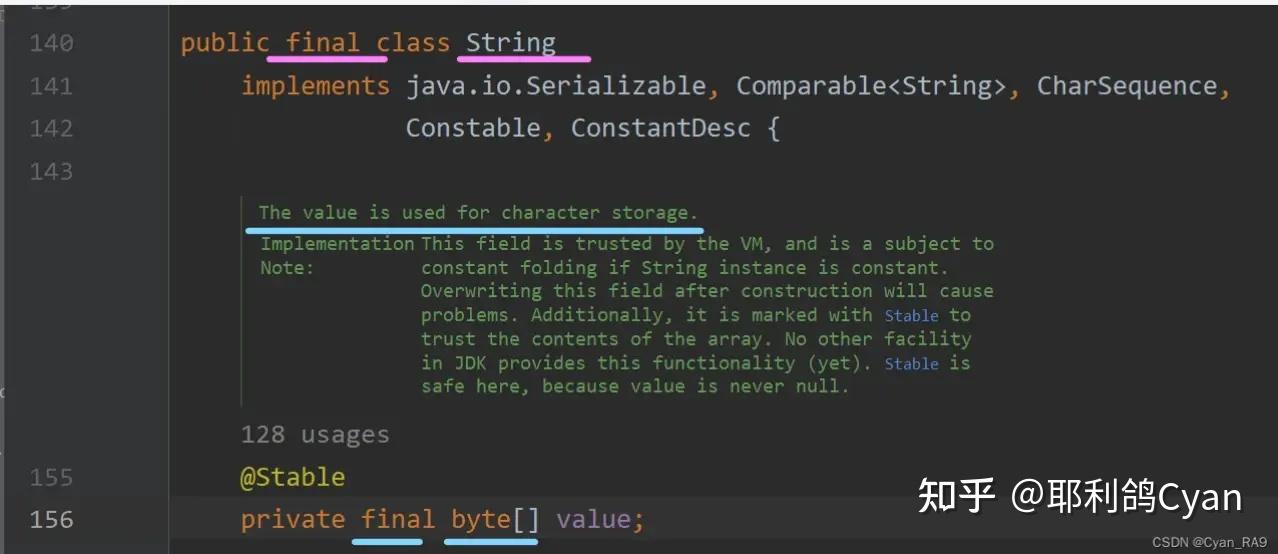Click the implements keyword

tap(315, 86)
